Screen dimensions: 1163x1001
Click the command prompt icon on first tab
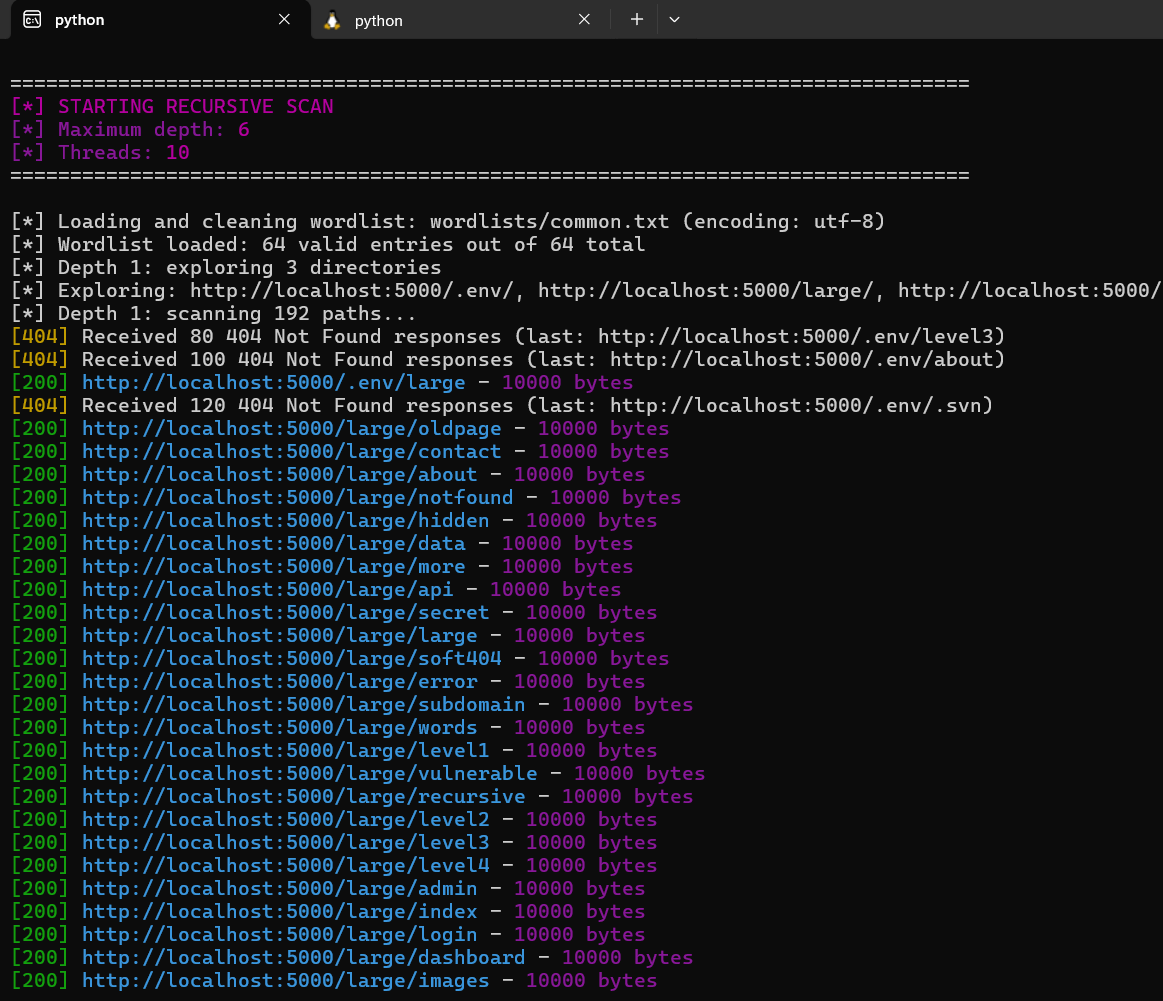[x=32, y=19]
